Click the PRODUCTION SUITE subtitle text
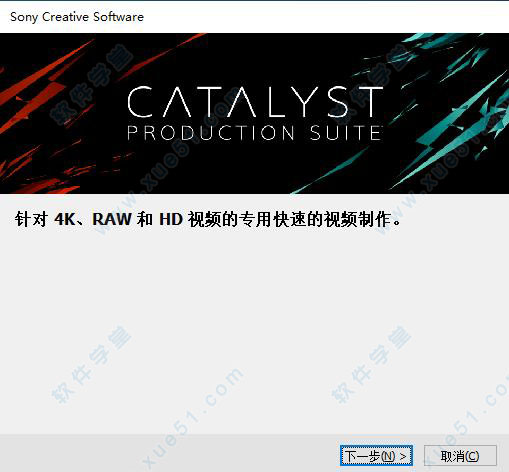The height and width of the screenshot is (472, 509). coord(254,133)
